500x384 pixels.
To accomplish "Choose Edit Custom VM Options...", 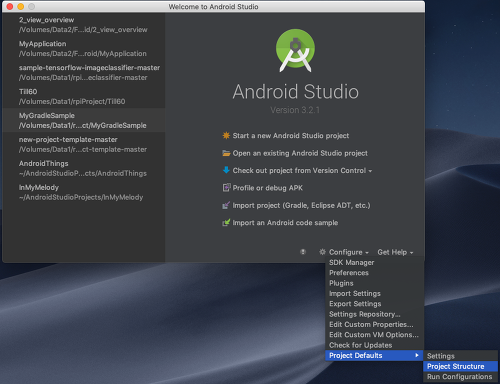I will tap(374, 335).
